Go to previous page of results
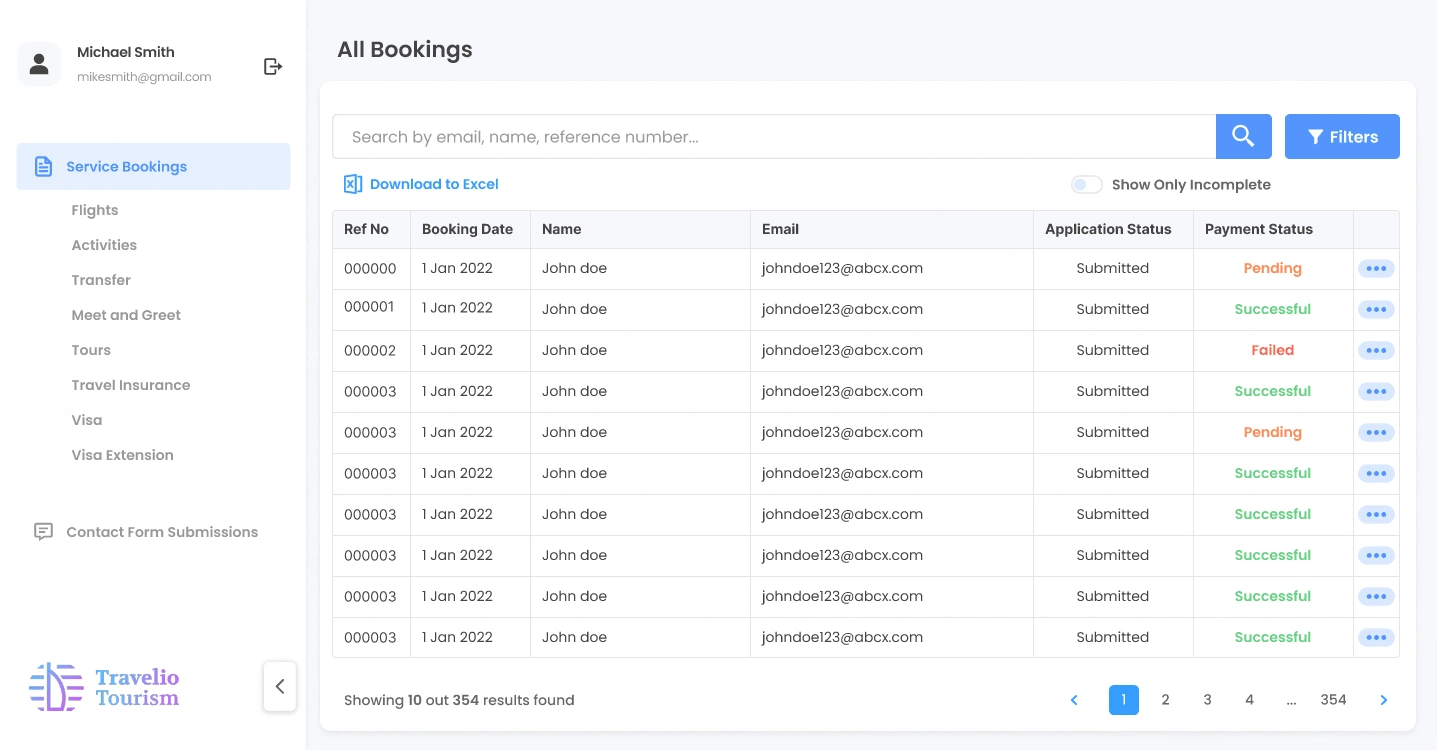 click(1074, 700)
